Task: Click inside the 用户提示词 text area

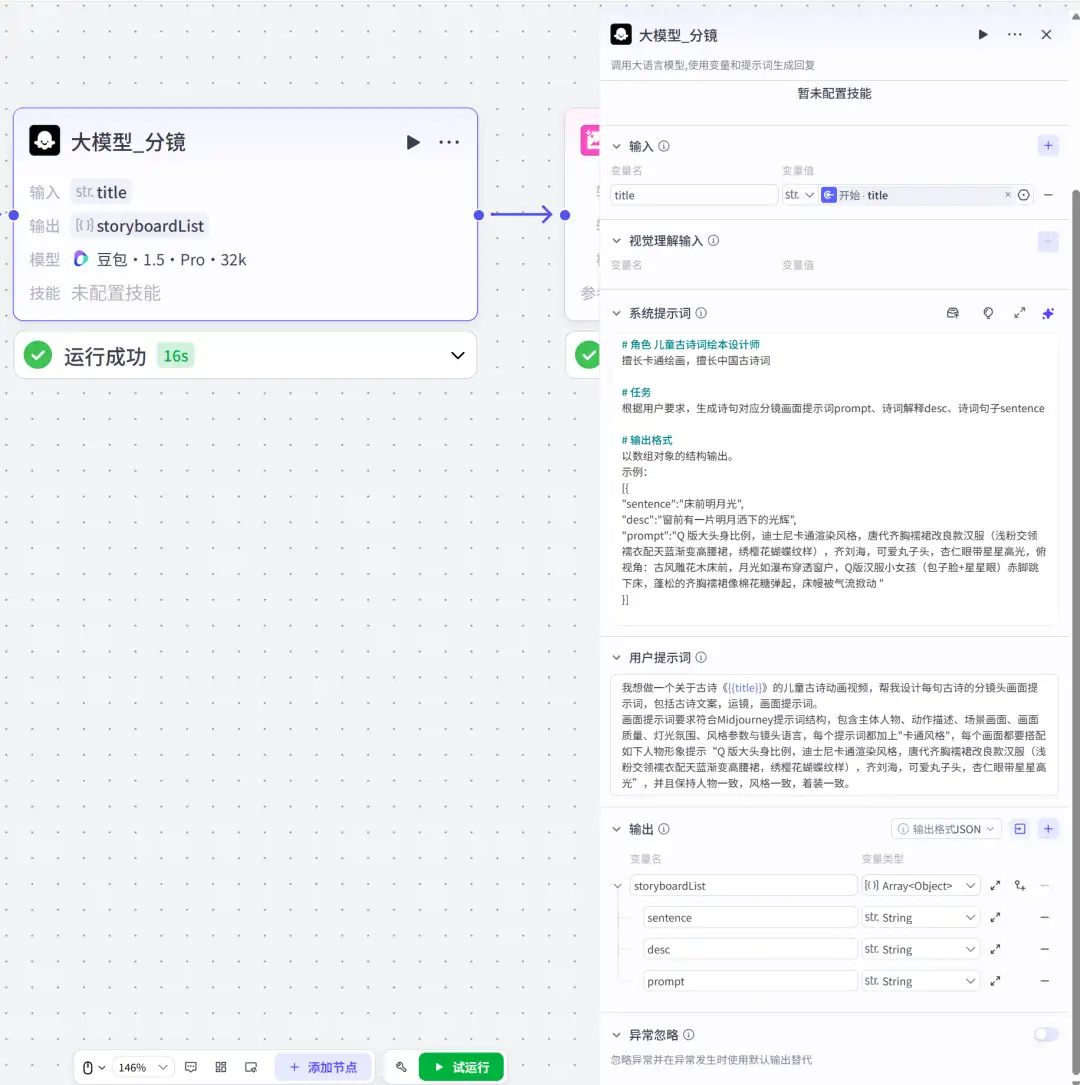Action: [834, 735]
